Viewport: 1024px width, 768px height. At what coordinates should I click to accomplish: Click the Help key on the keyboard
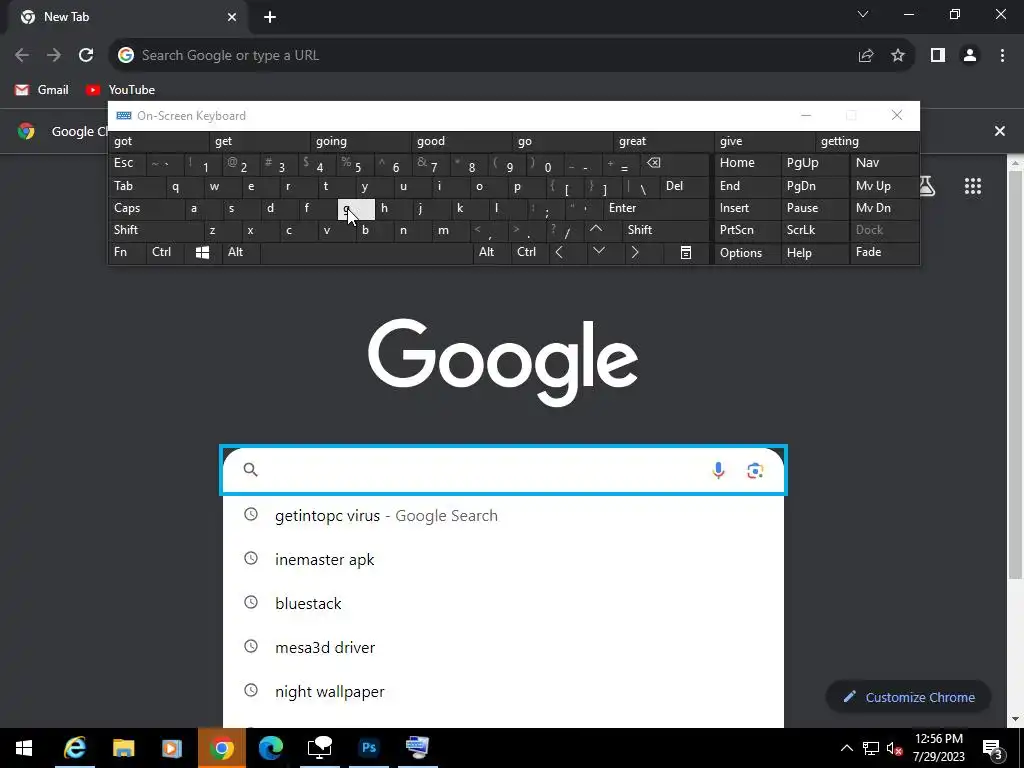814,253
